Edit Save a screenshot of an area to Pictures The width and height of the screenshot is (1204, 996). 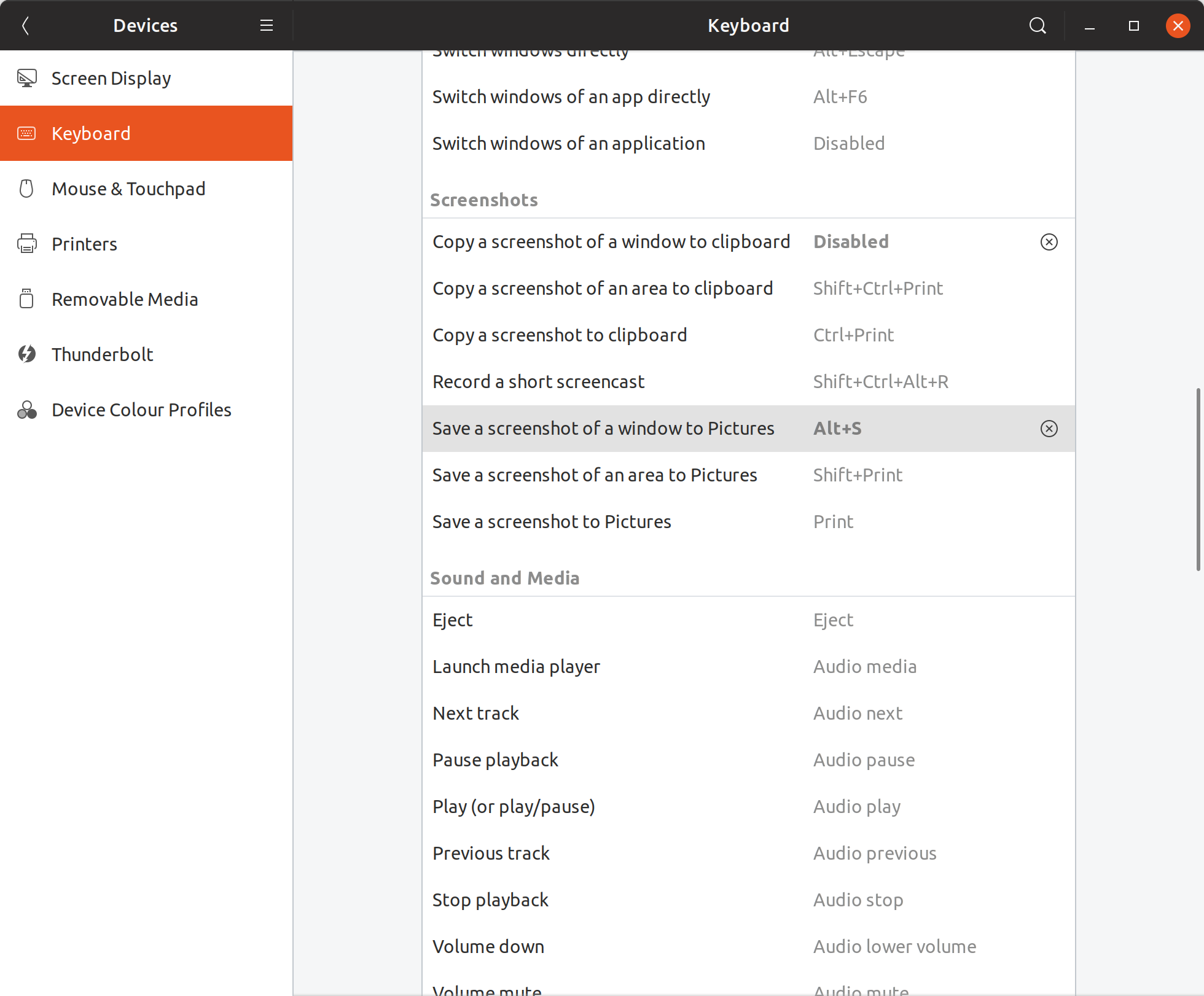(x=749, y=475)
